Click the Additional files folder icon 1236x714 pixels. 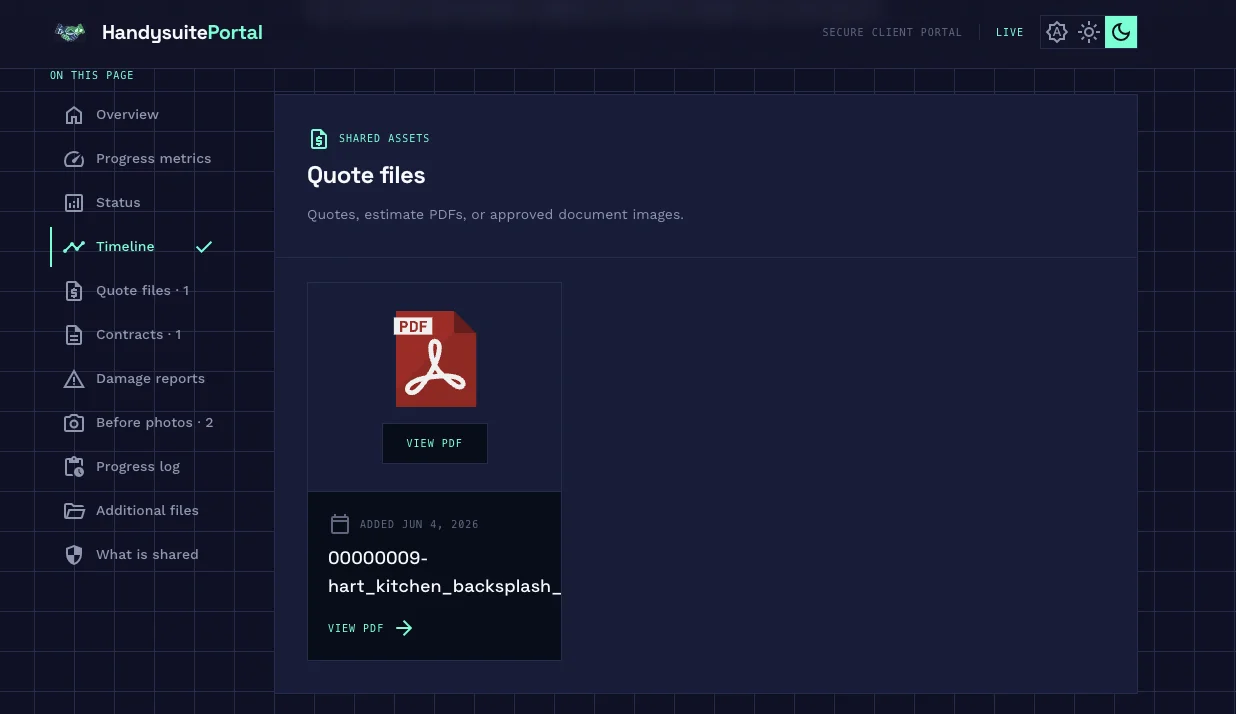pyautogui.click(x=74, y=511)
